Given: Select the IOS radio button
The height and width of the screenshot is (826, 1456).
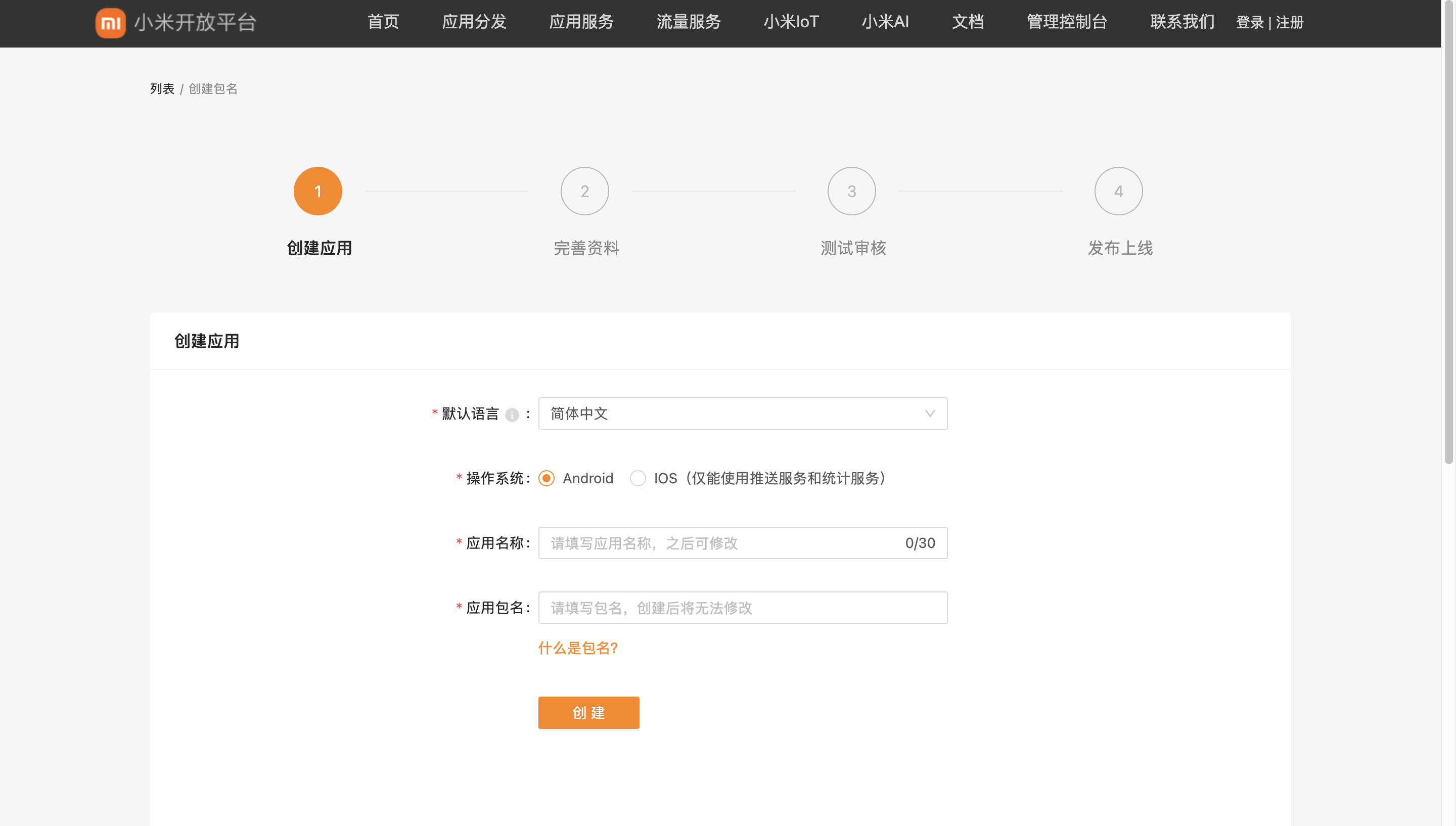Looking at the screenshot, I should [638, 478].
